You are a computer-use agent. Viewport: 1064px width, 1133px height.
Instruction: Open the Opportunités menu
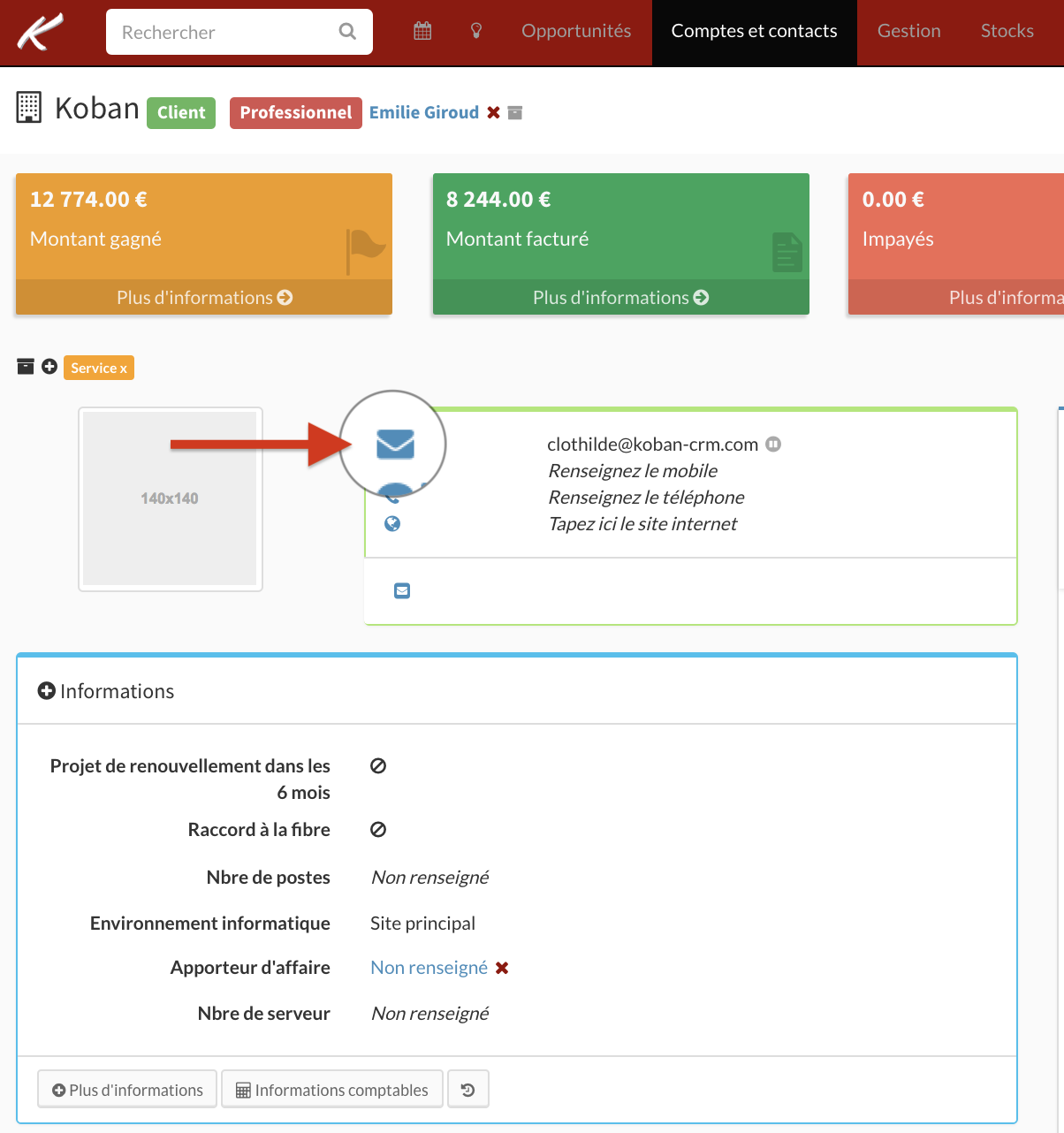[576, 31]
